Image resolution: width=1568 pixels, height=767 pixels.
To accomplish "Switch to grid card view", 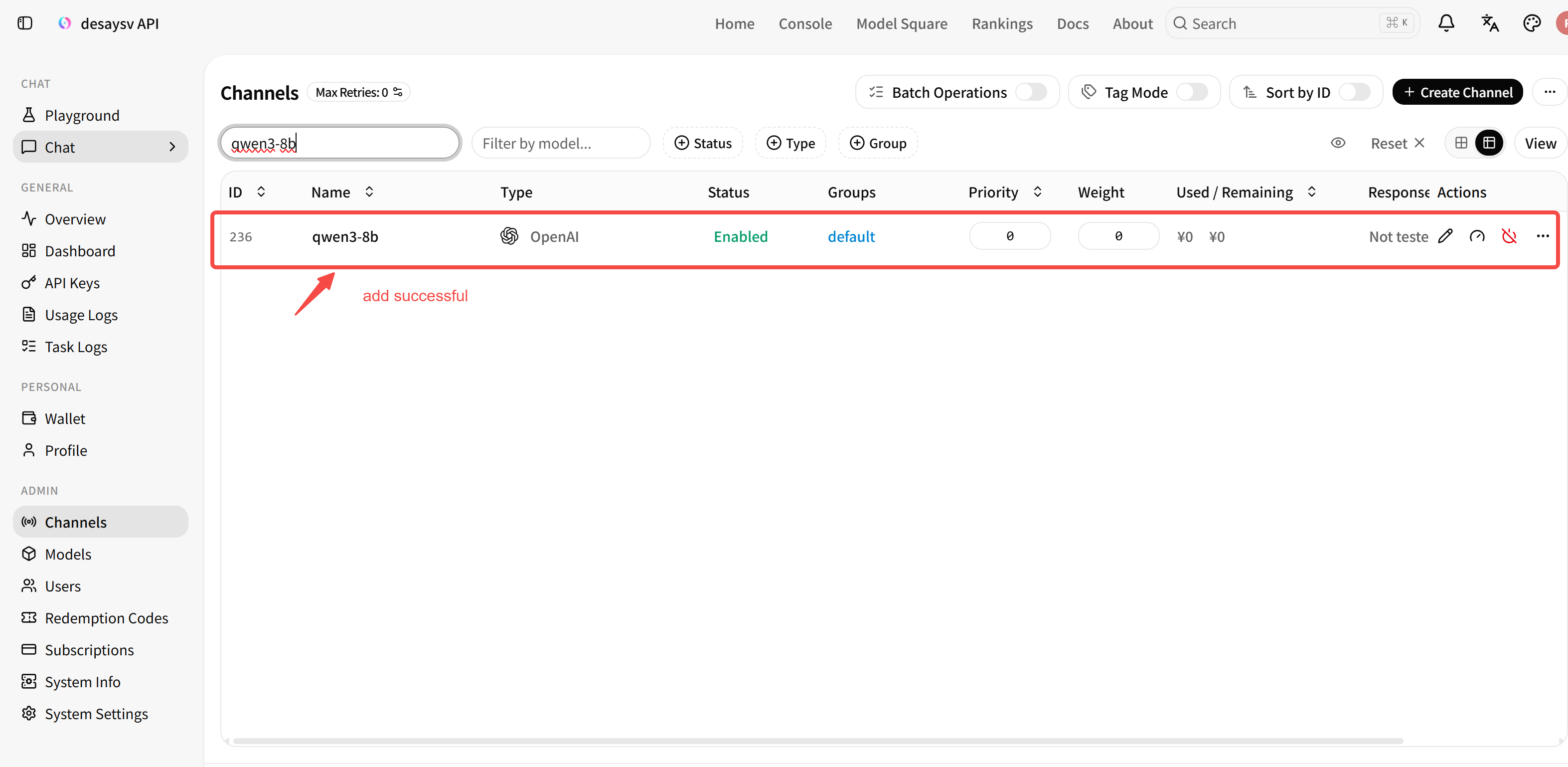I will tap(1461, 143).
